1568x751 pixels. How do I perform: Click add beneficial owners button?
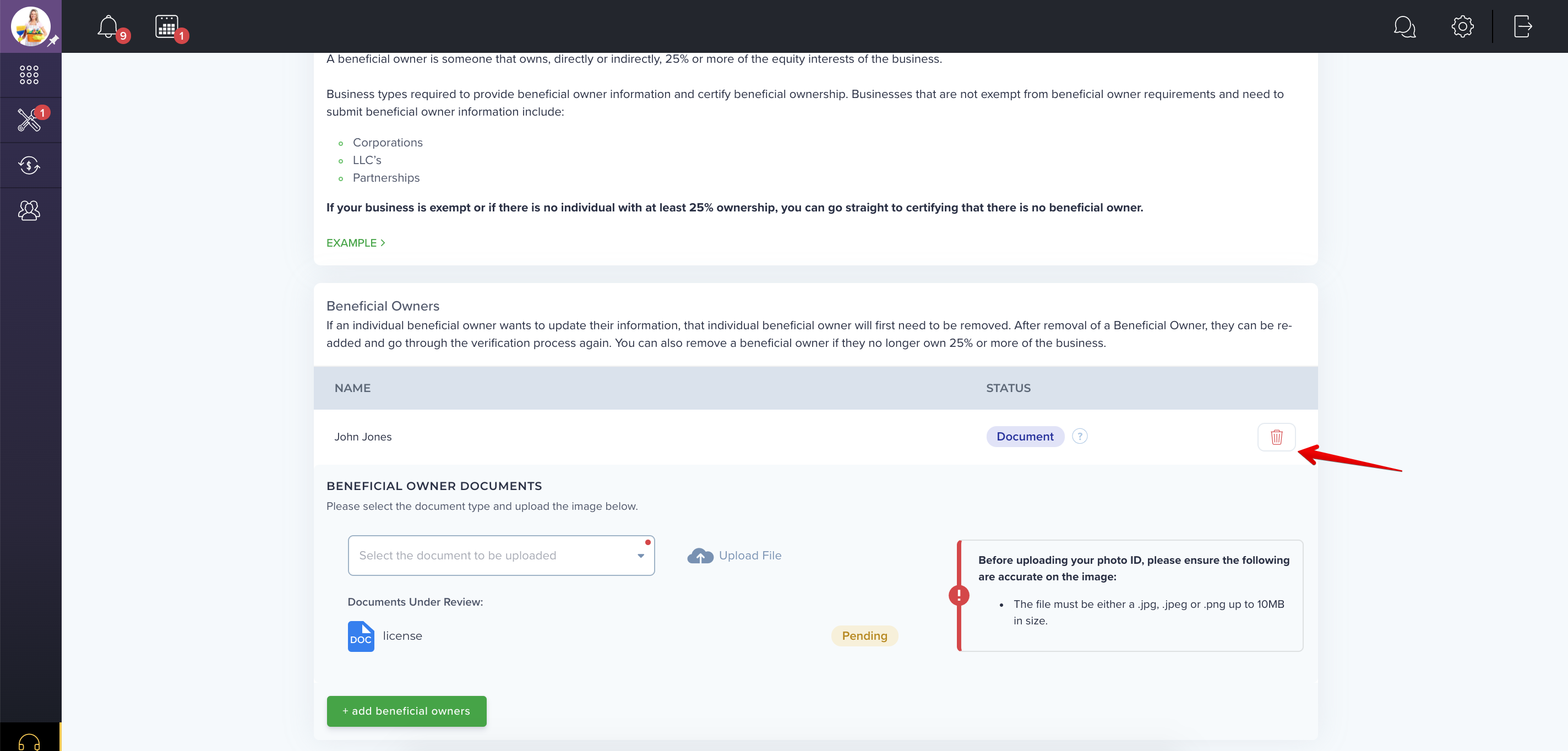click(407, 711)
